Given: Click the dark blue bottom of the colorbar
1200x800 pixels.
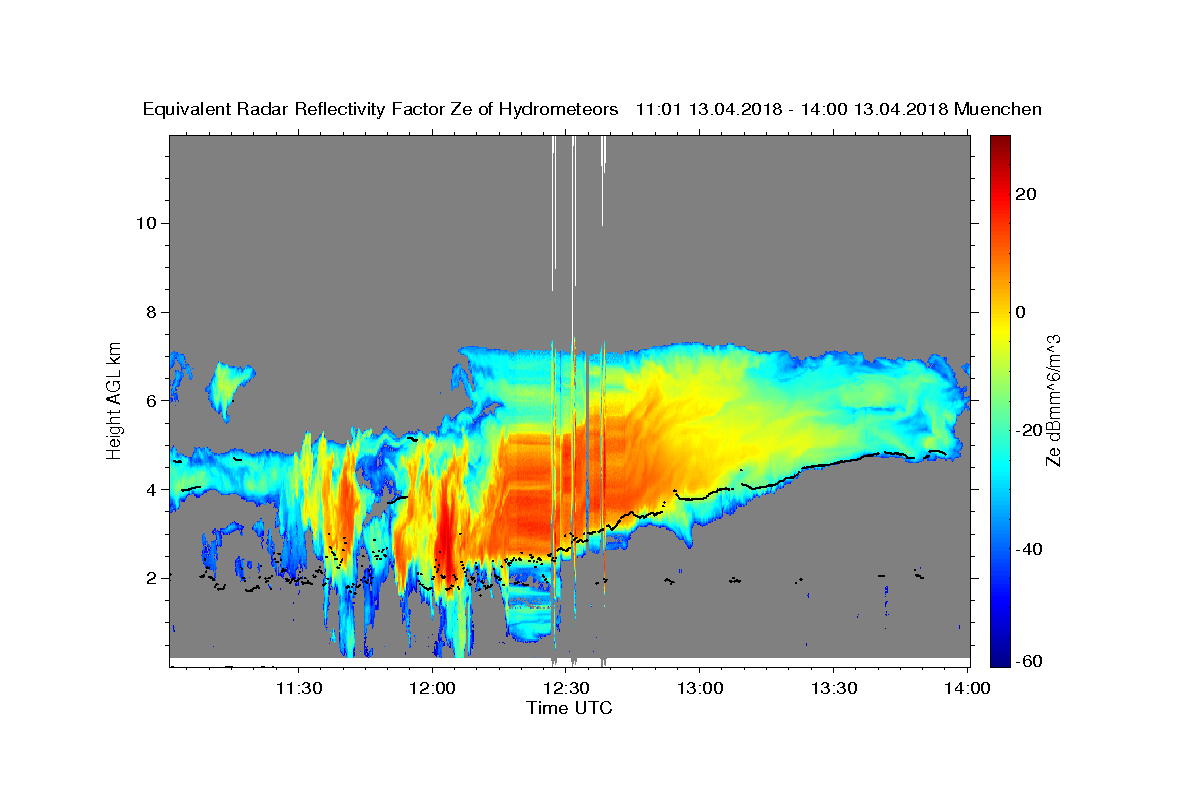Looking at the screenshot, I should point(1000,659).
